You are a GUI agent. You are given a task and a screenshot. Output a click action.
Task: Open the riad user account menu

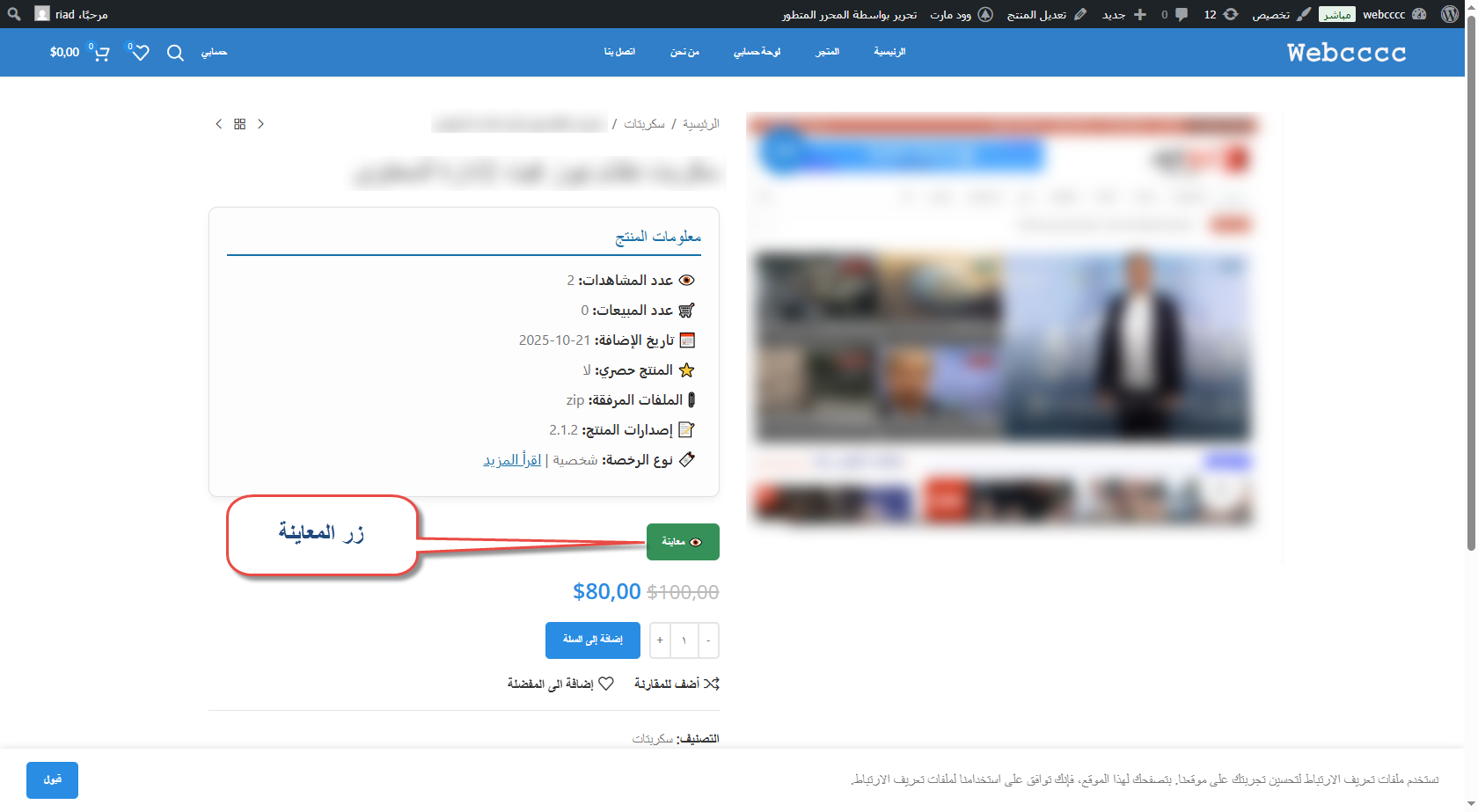pos(71,14)
